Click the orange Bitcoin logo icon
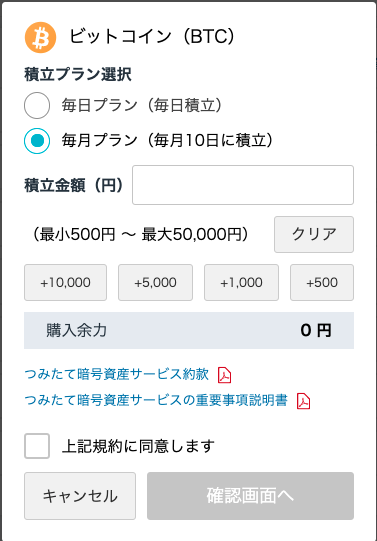The height and width of the screenshot is (541, 377). pyautogui.click(x=40, y=37)
